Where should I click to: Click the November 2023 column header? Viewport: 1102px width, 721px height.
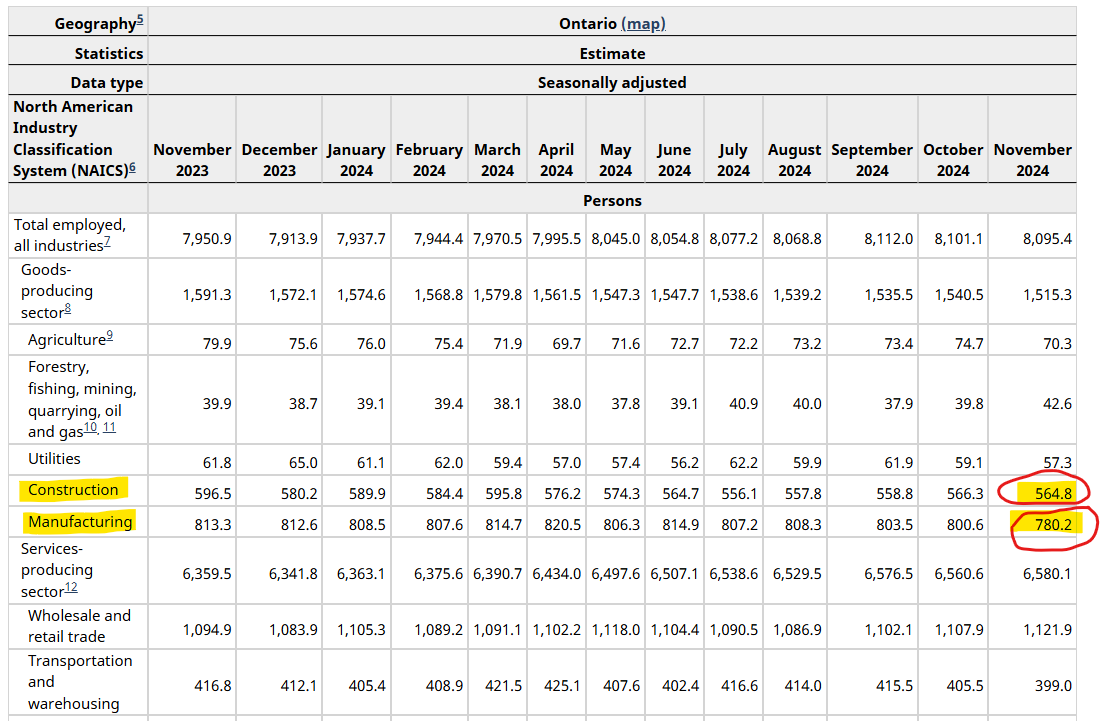pyautogui.click(x=192, y=160)
